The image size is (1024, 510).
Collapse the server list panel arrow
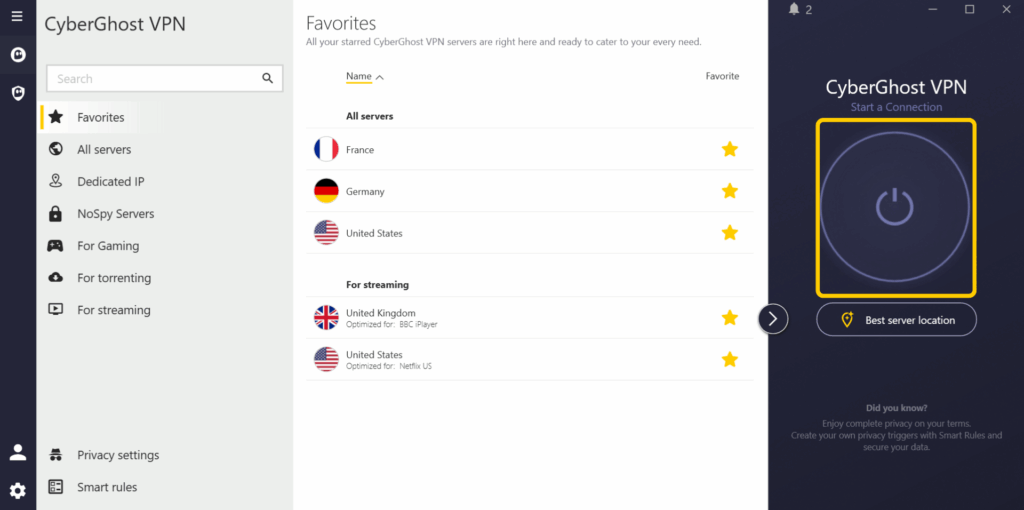click(773, 319)
